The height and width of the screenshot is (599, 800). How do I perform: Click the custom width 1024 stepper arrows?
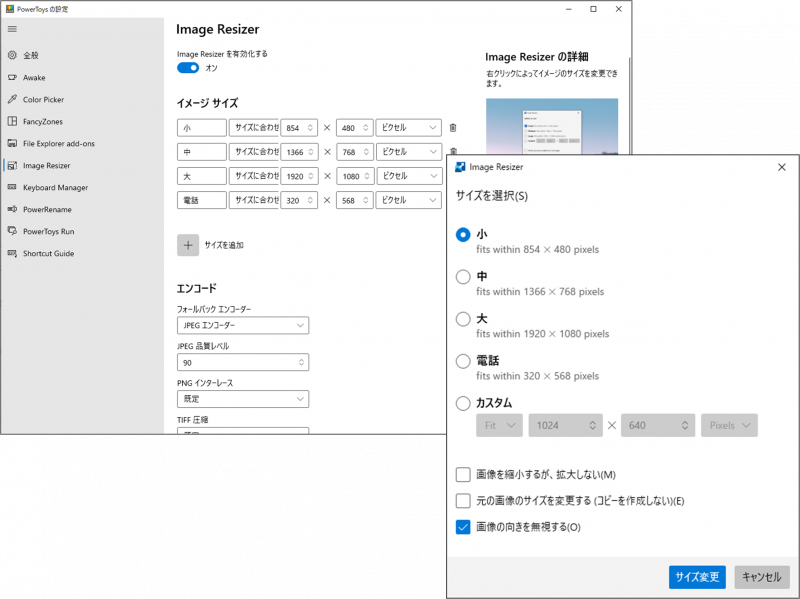click(592, 425)
